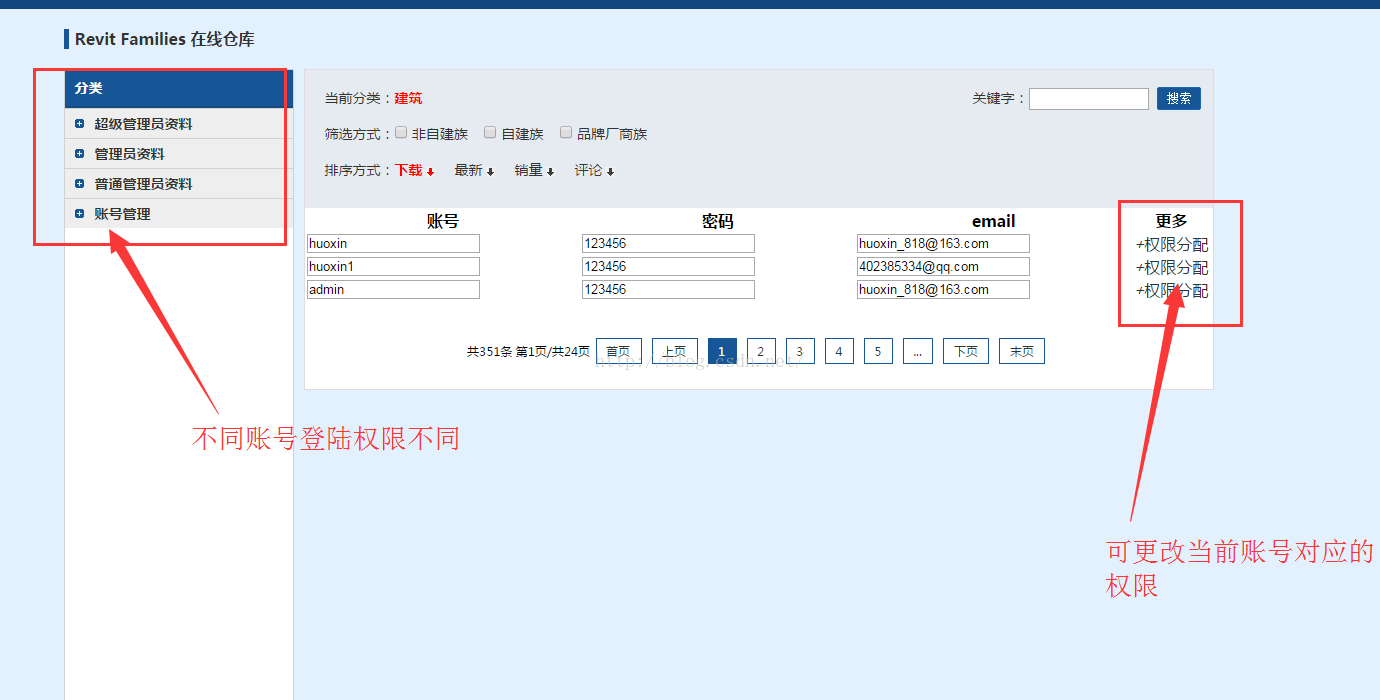This screenshot has height=700, width=1380.
Task: Click the email column header
Action: (x=993, y=221)
